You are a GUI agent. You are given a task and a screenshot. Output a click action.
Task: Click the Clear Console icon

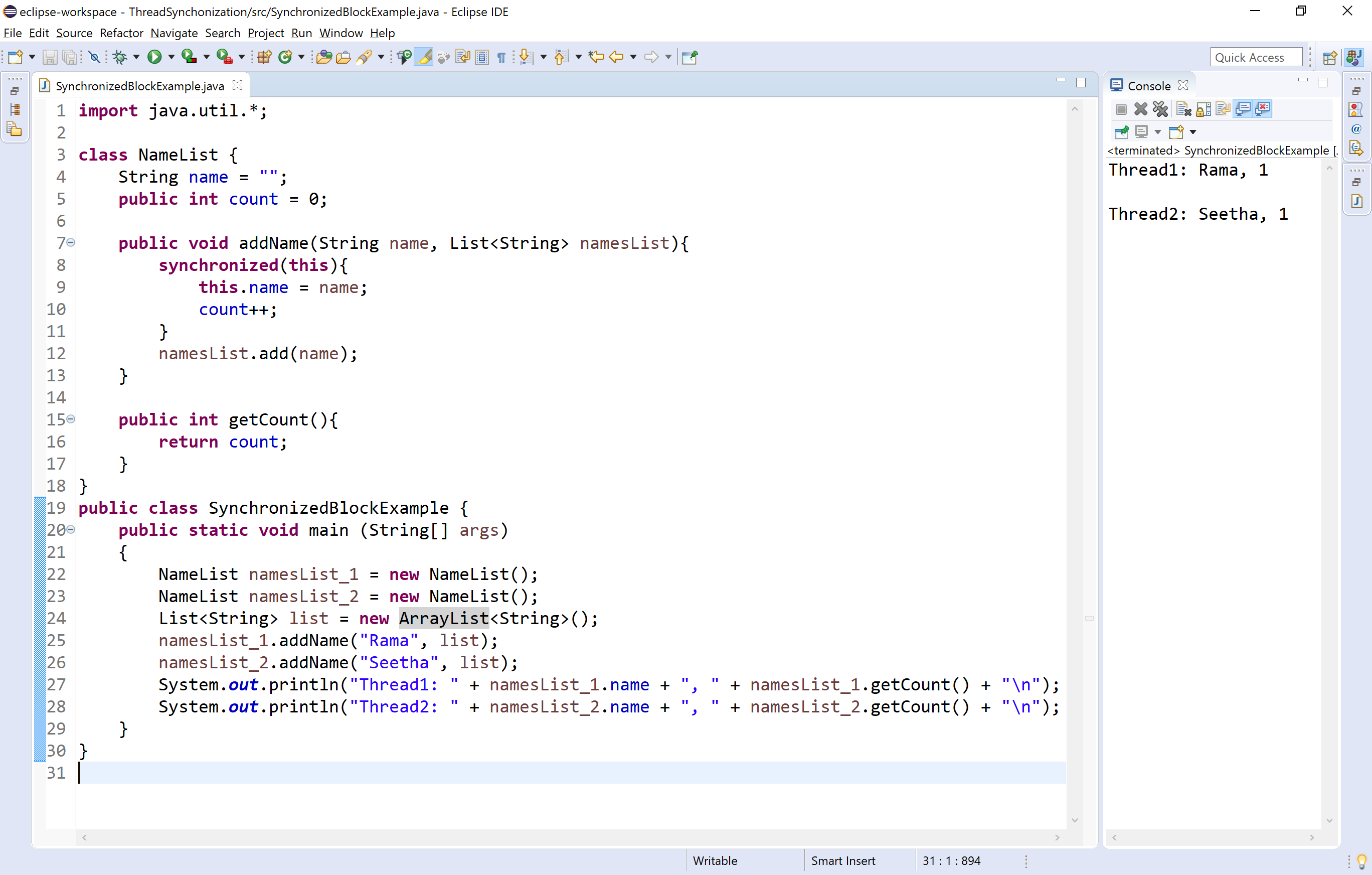pyautogui.click(x=1183, y=109)
